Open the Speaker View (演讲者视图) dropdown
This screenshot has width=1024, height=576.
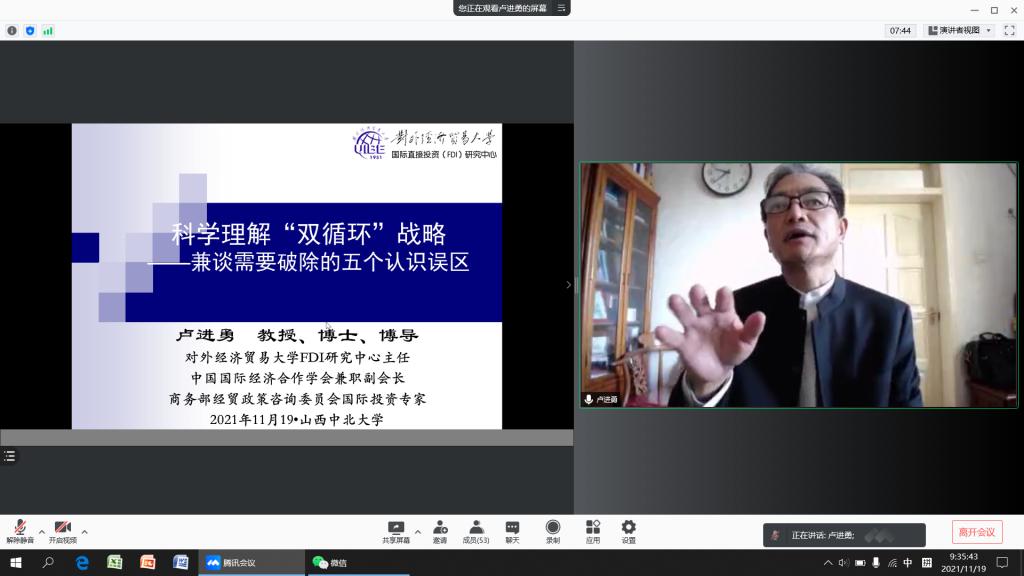(958, 31)
